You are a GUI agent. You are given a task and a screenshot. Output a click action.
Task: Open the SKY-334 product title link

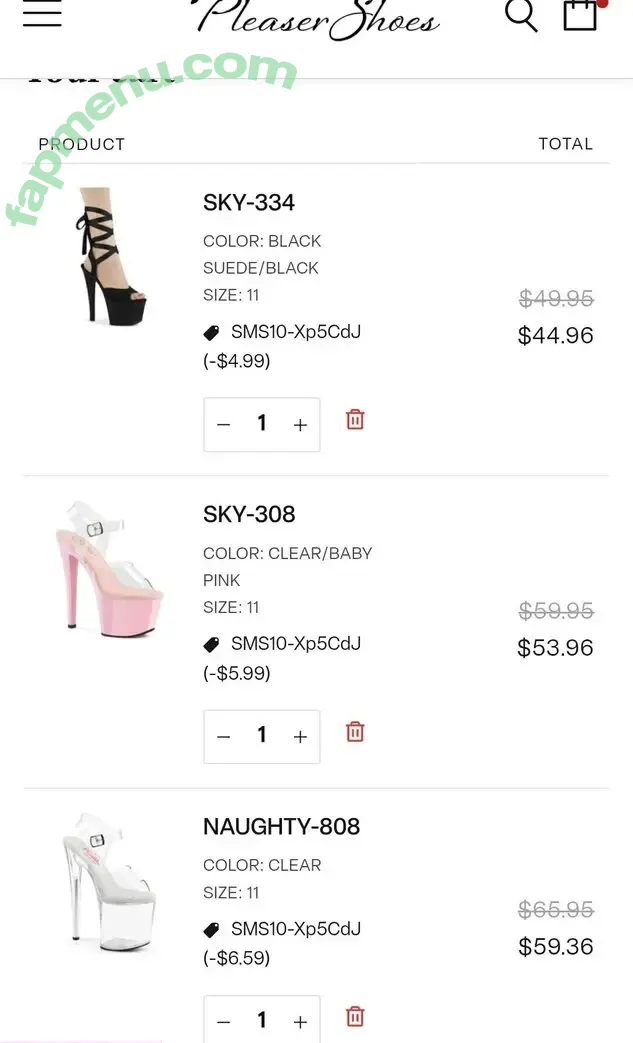coord(249,203)
